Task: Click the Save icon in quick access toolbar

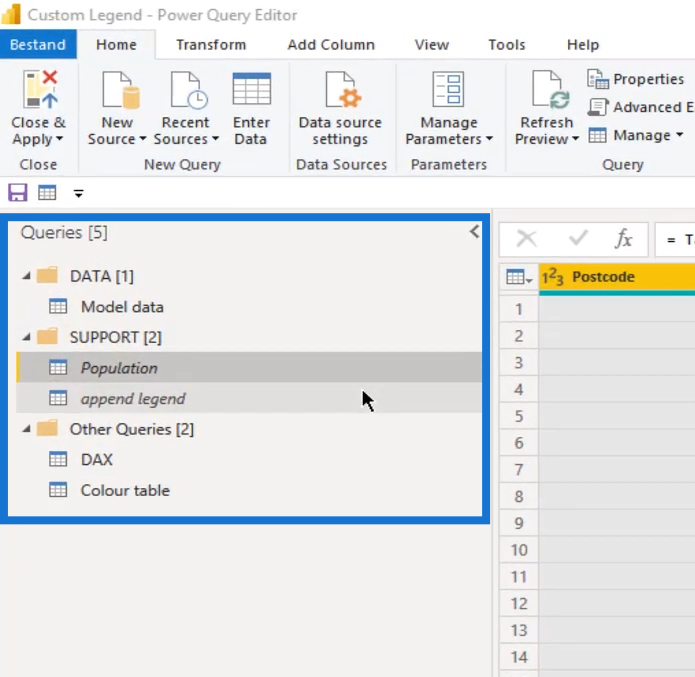Action: 18,193
